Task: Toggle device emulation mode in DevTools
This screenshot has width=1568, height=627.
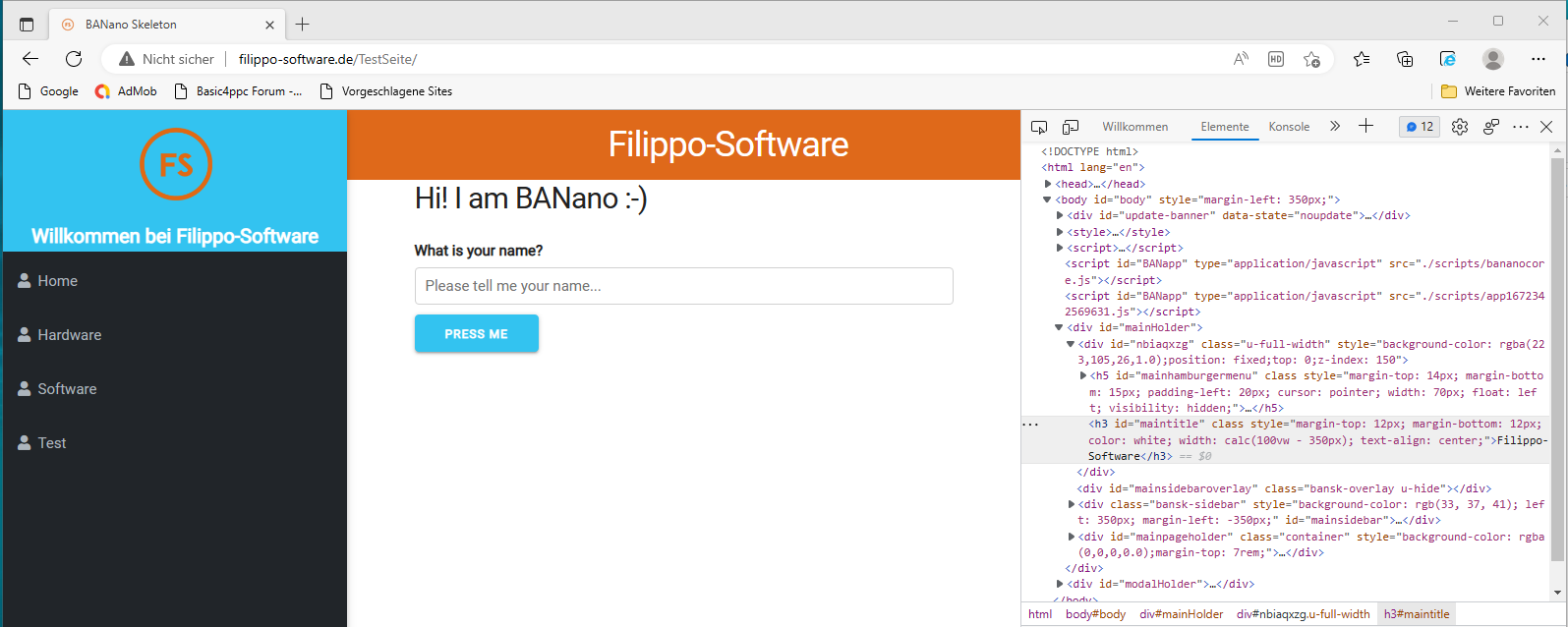Action: [1071, 127]
